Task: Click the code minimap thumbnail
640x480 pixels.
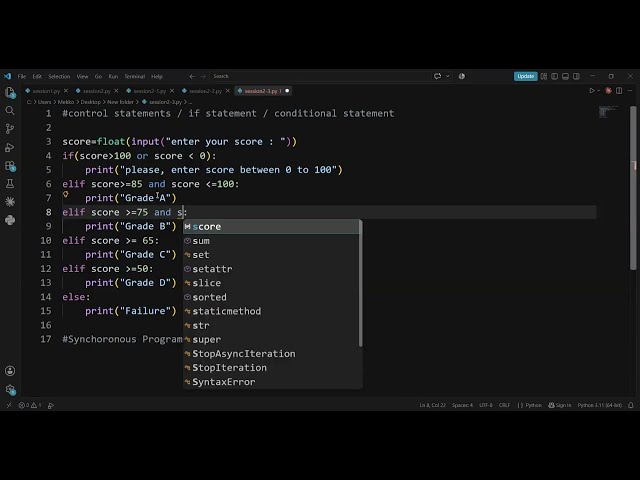Action: [x=608, y=111]
